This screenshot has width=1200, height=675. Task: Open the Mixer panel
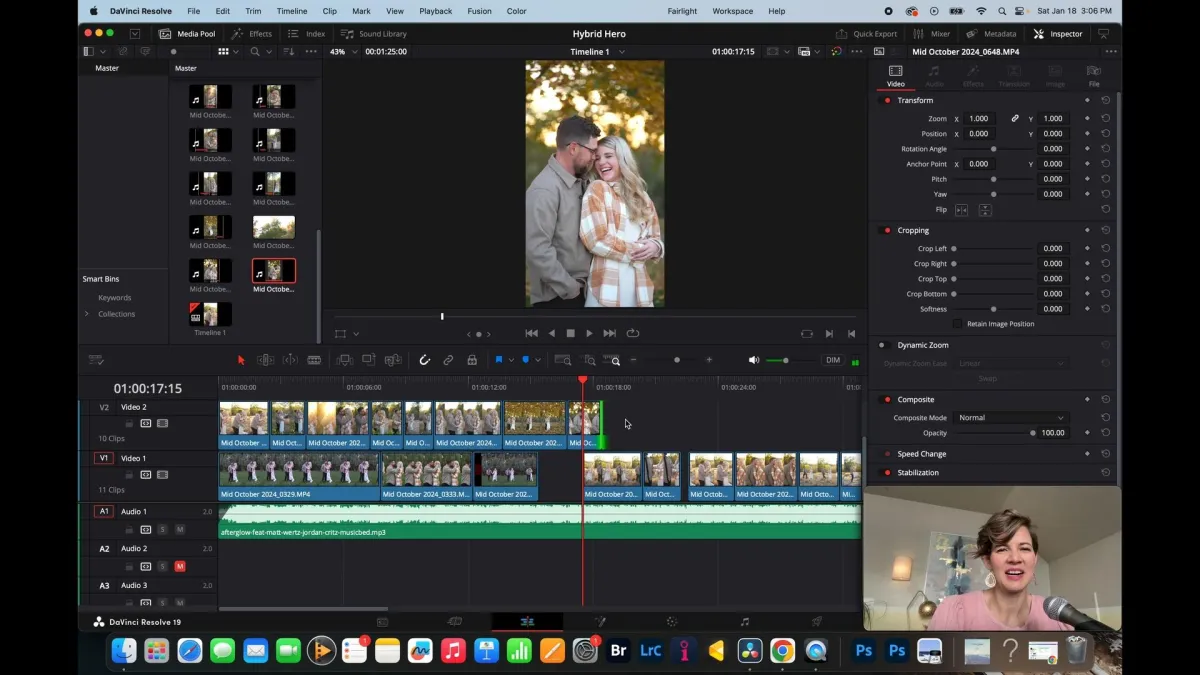pos(931,33)
